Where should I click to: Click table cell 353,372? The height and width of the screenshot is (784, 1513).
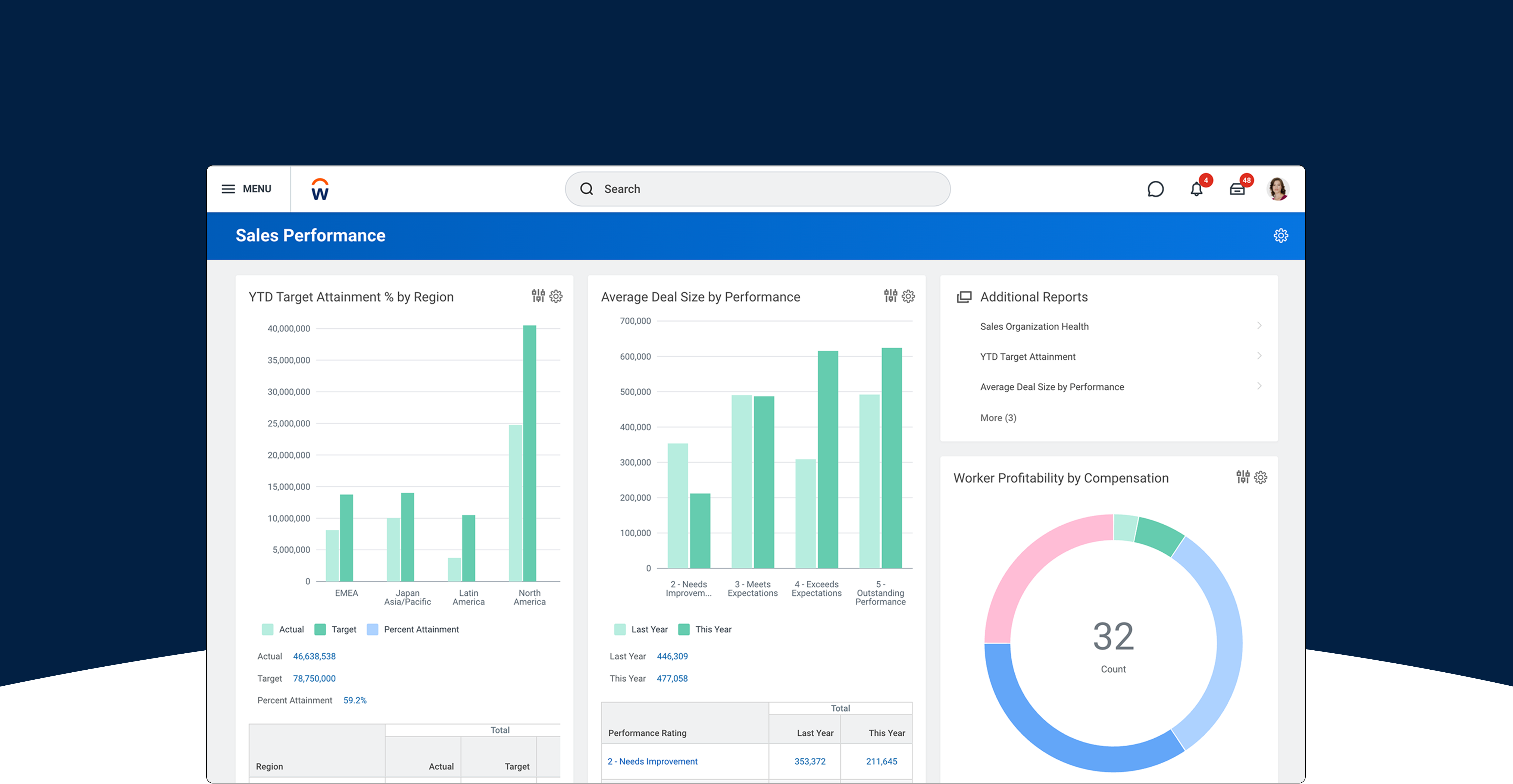pos(810,762)
